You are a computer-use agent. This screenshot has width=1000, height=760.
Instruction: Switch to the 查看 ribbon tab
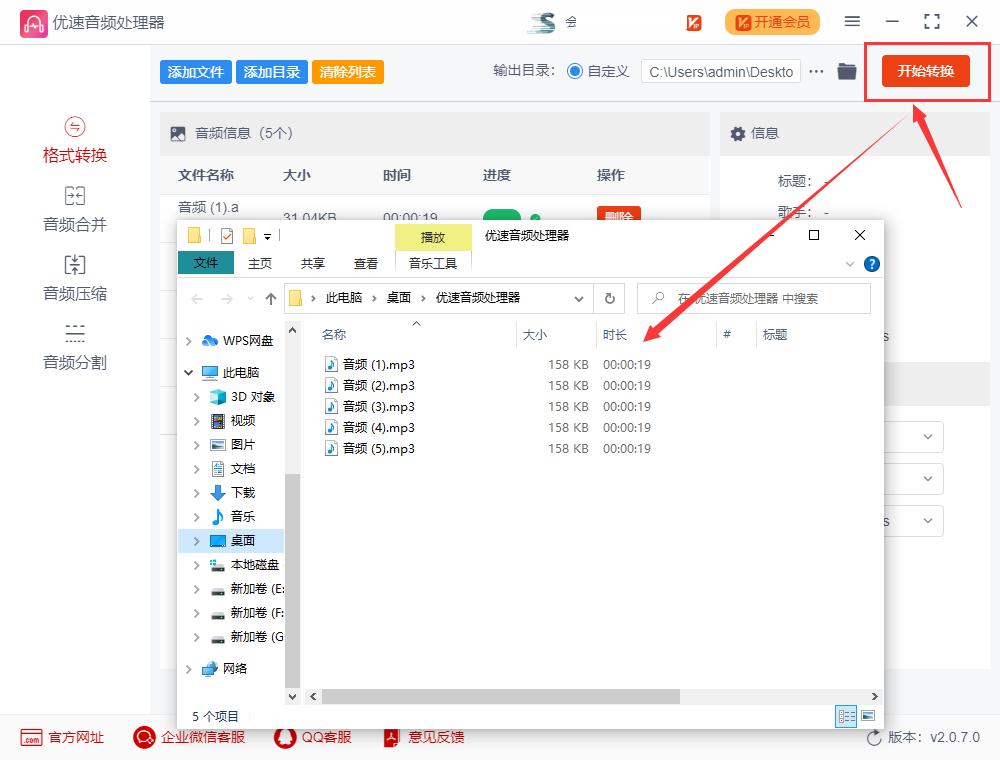point(366,263)
